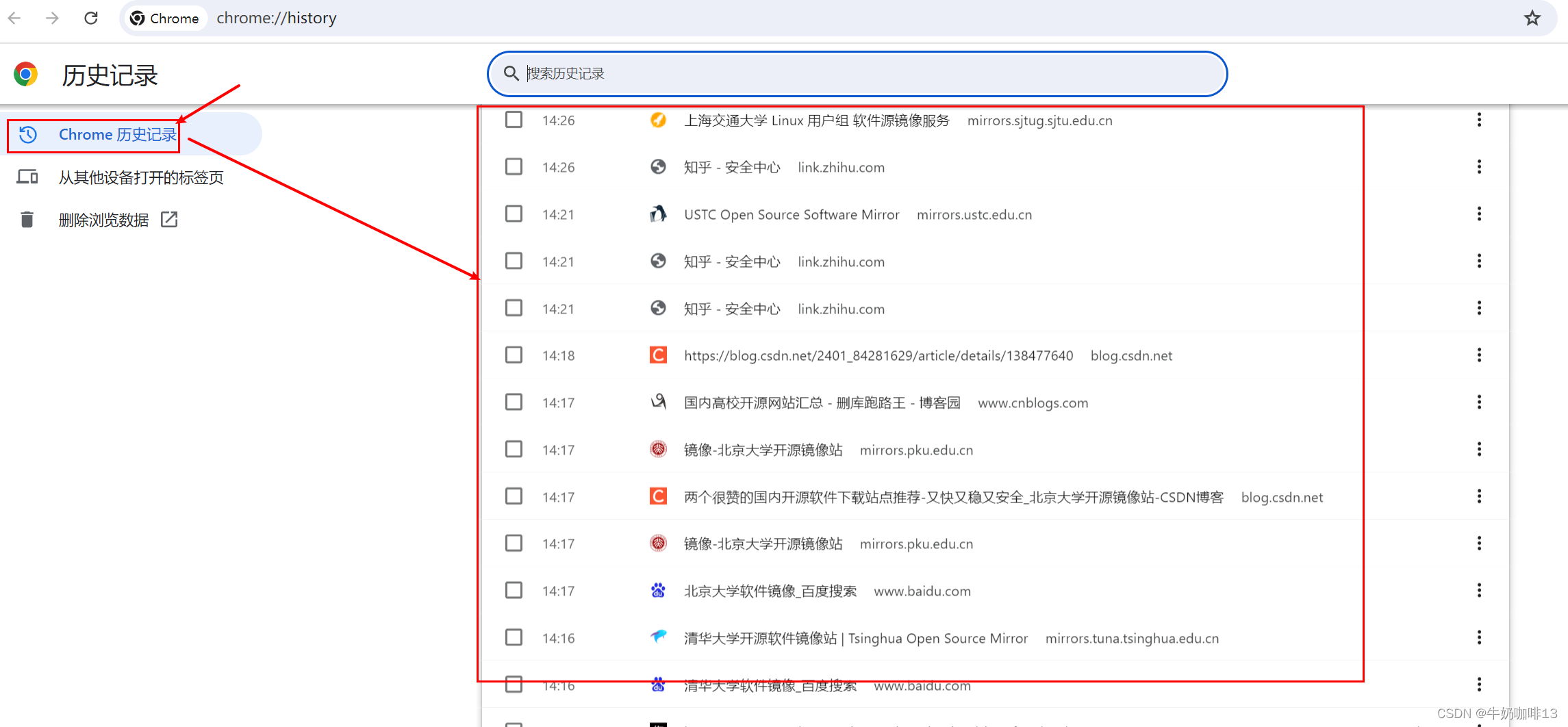The image size is (1568, 727).
Task: Open 清华大学开源软件镜像站 Tsinghua Open Source Mirror link
Action: click(856, 639)
